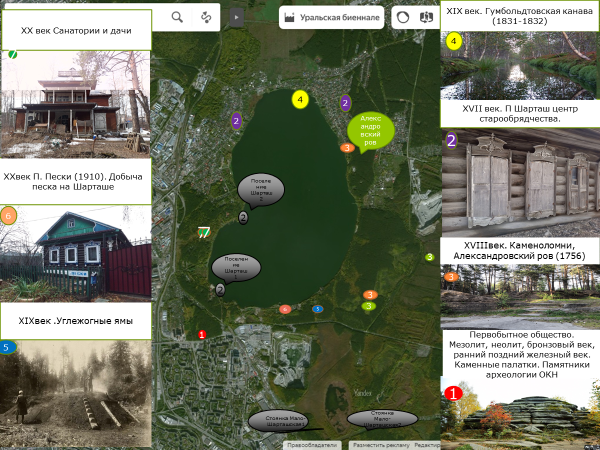Click the Первобытное общество caption text

pos(522,354)
